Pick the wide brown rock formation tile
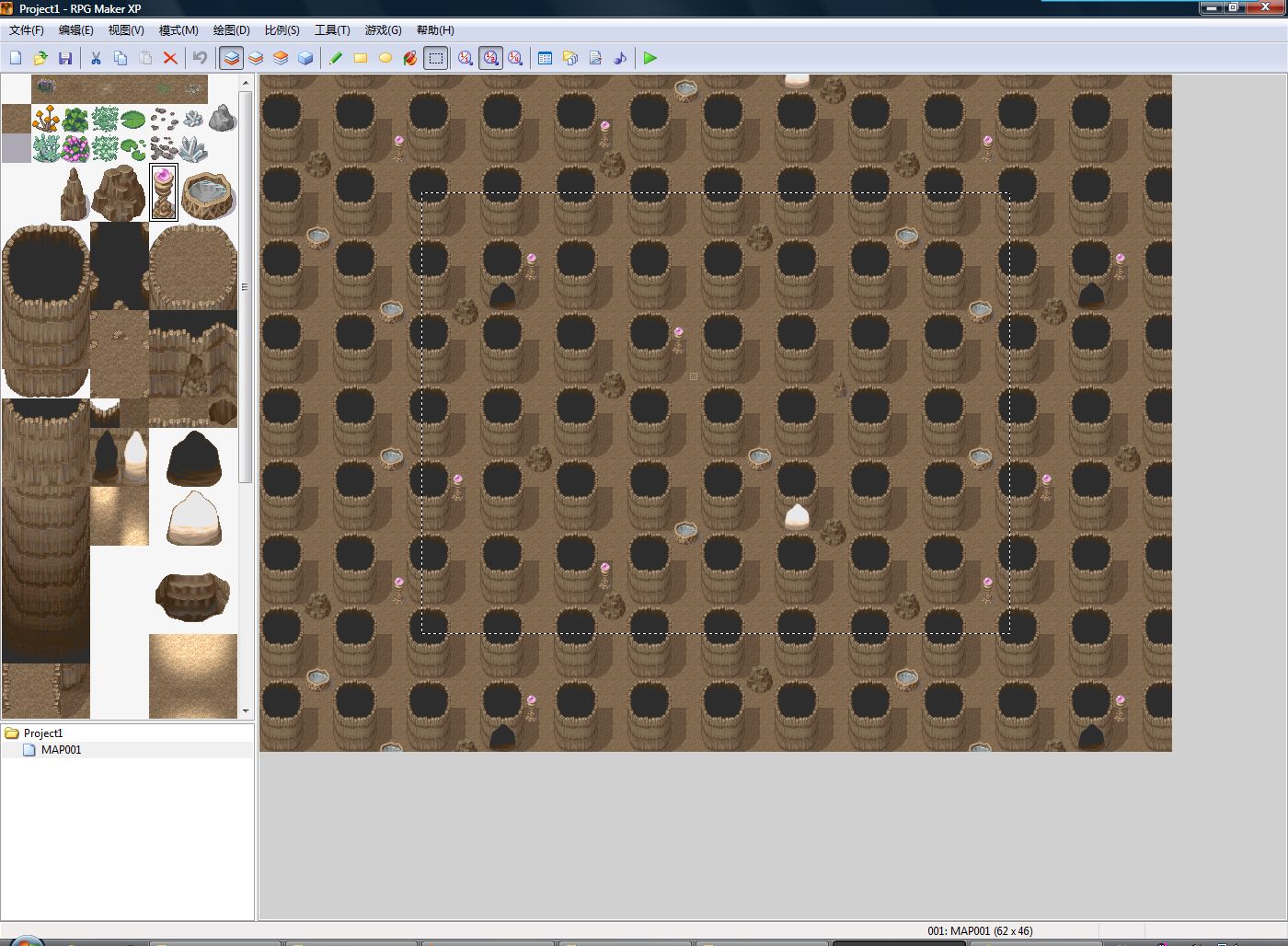The image size is (1288, 946). pos(120,193)
